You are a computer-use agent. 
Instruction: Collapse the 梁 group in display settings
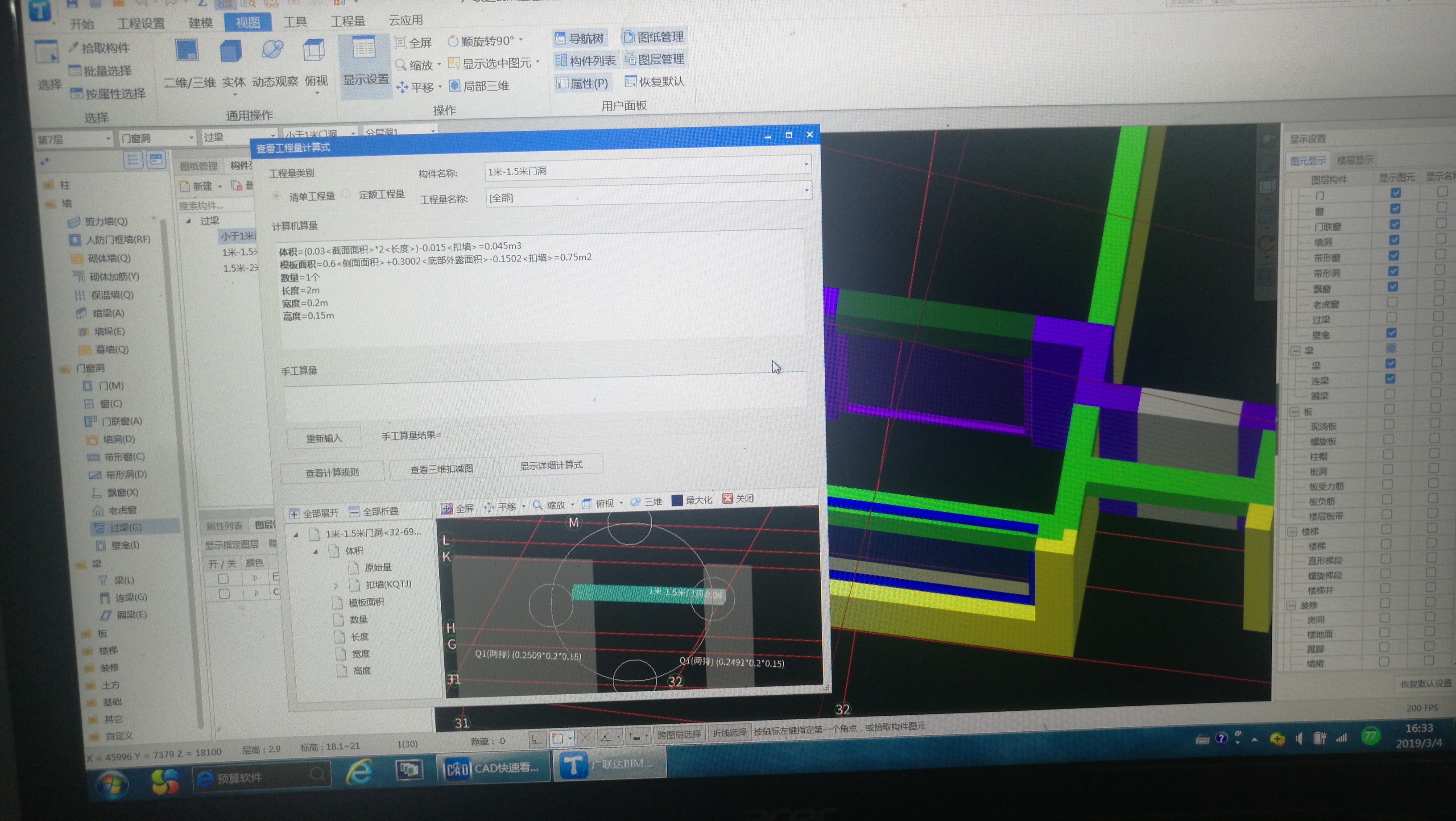click(x=1296, y=351)
